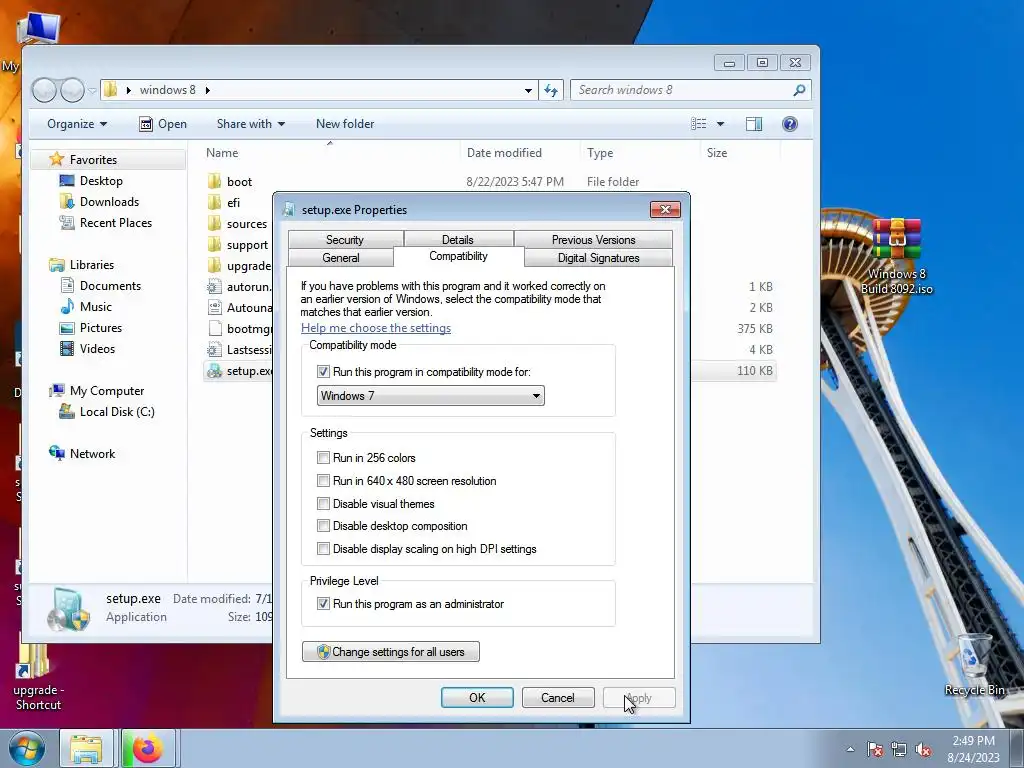Click the network tray icon
This screenshot has width=1024, height=768.
(x=899, y=750)
